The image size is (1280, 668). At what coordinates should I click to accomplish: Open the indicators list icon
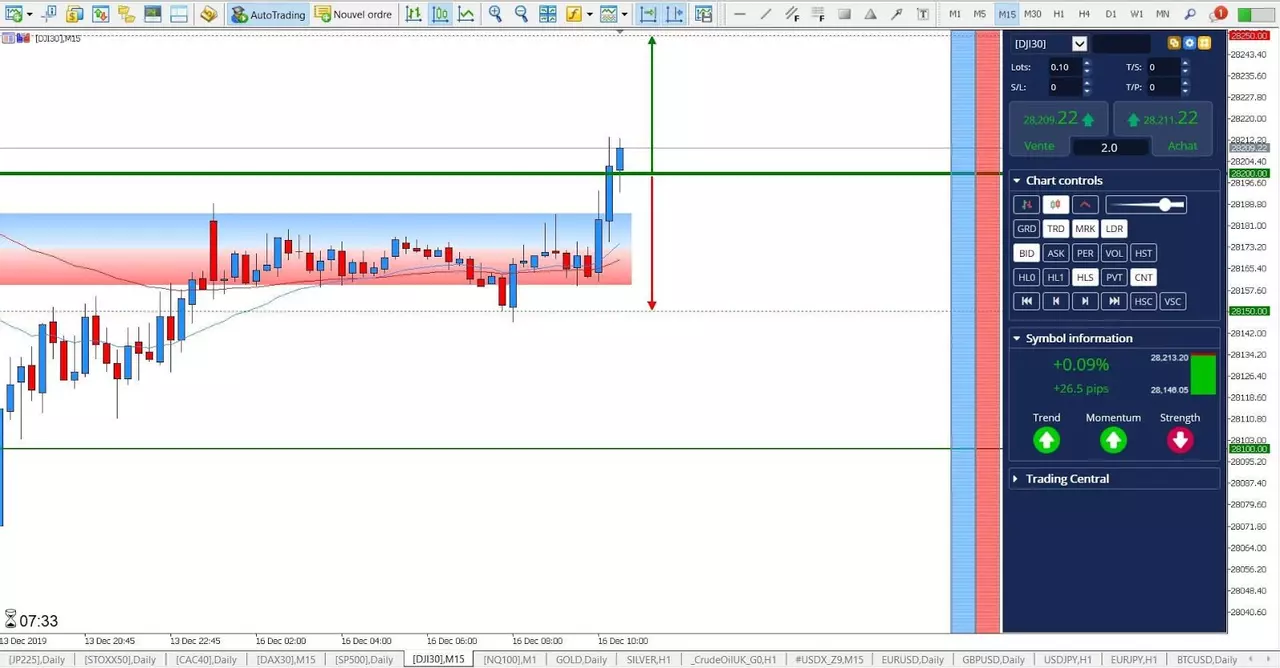(574, 15)
